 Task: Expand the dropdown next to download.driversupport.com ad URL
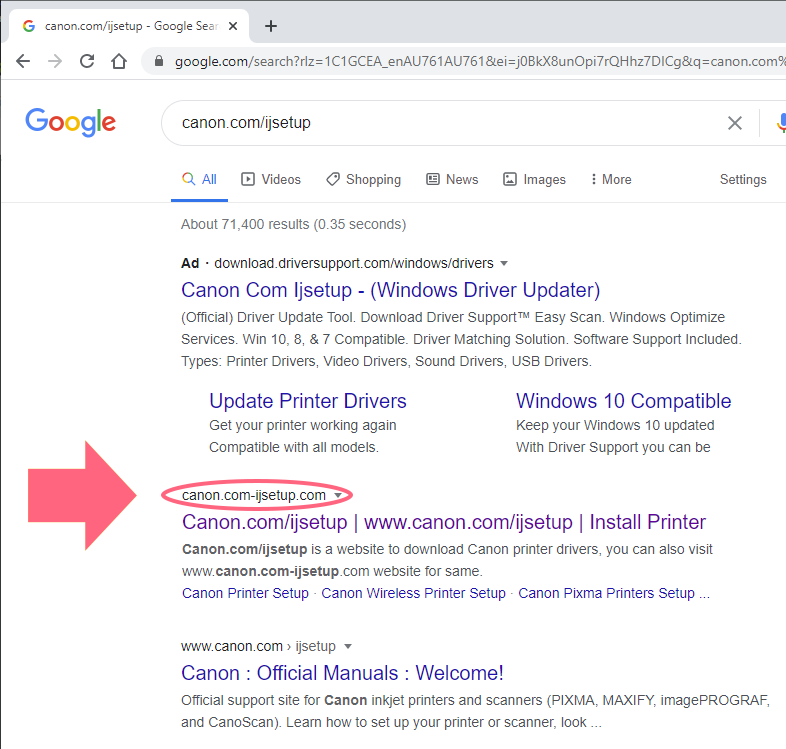pos(504,264)
